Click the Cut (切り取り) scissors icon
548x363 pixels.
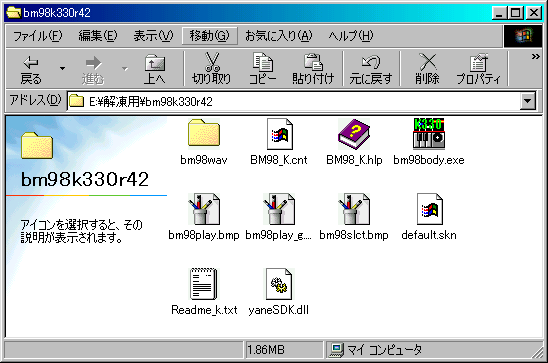(211, 62)
